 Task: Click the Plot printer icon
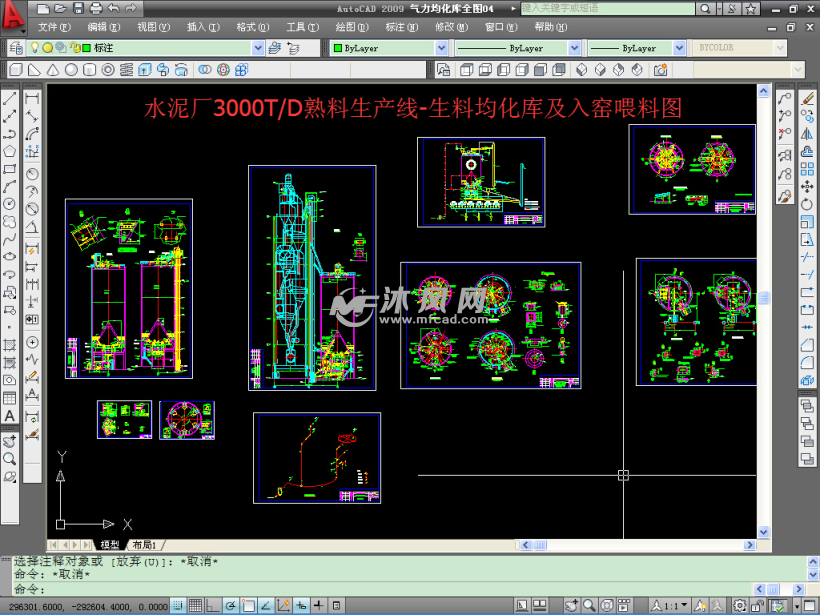click(96, 8)
